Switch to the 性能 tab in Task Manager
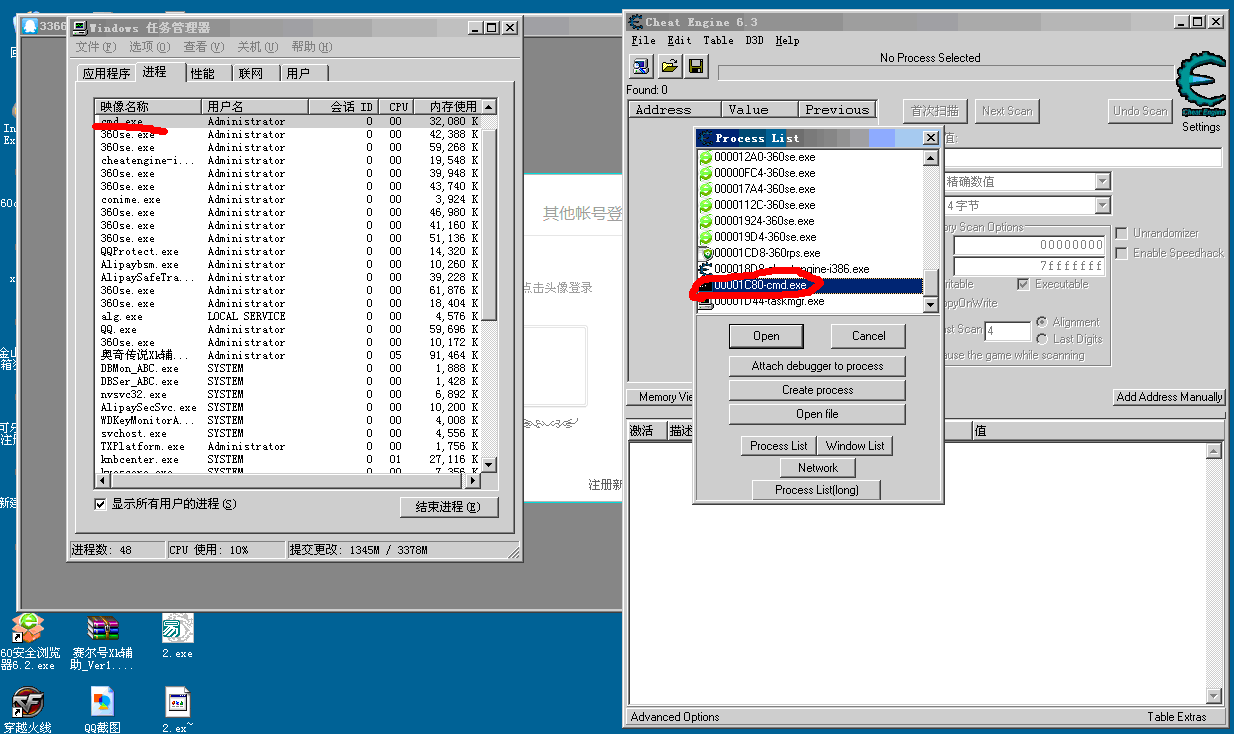Screen dimensions: 1234x734 pos(203,73)
